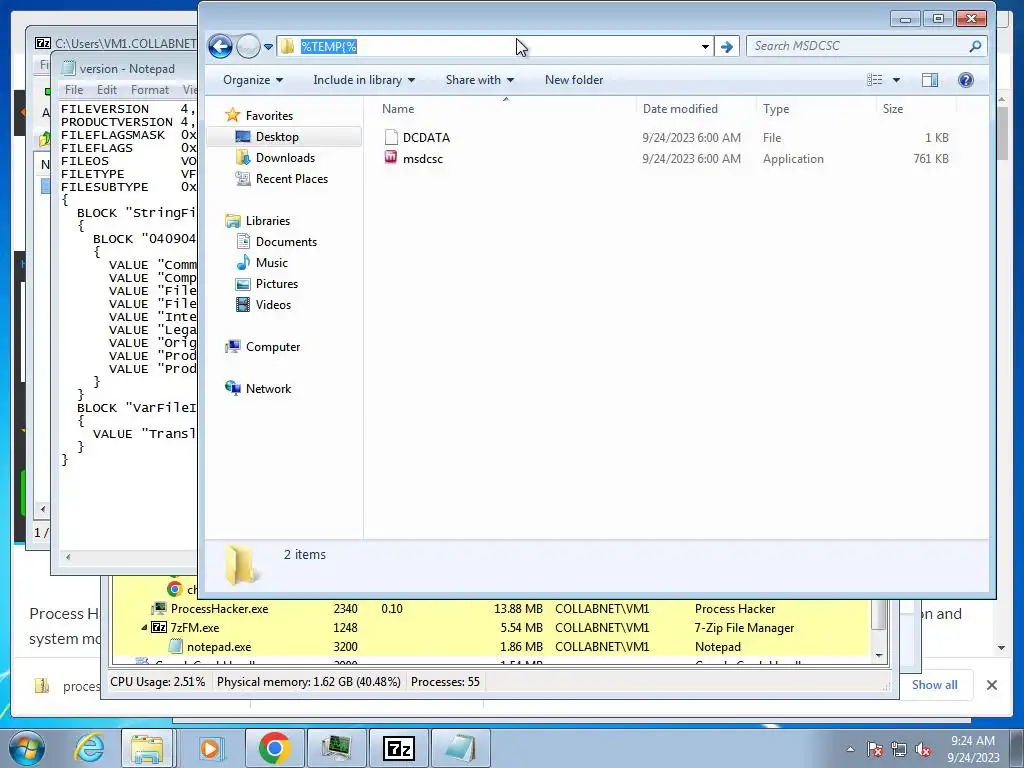Launch Internet Explorer from taskbar
This screenshot has height=768, width=1024.
[x=88, y=748]
